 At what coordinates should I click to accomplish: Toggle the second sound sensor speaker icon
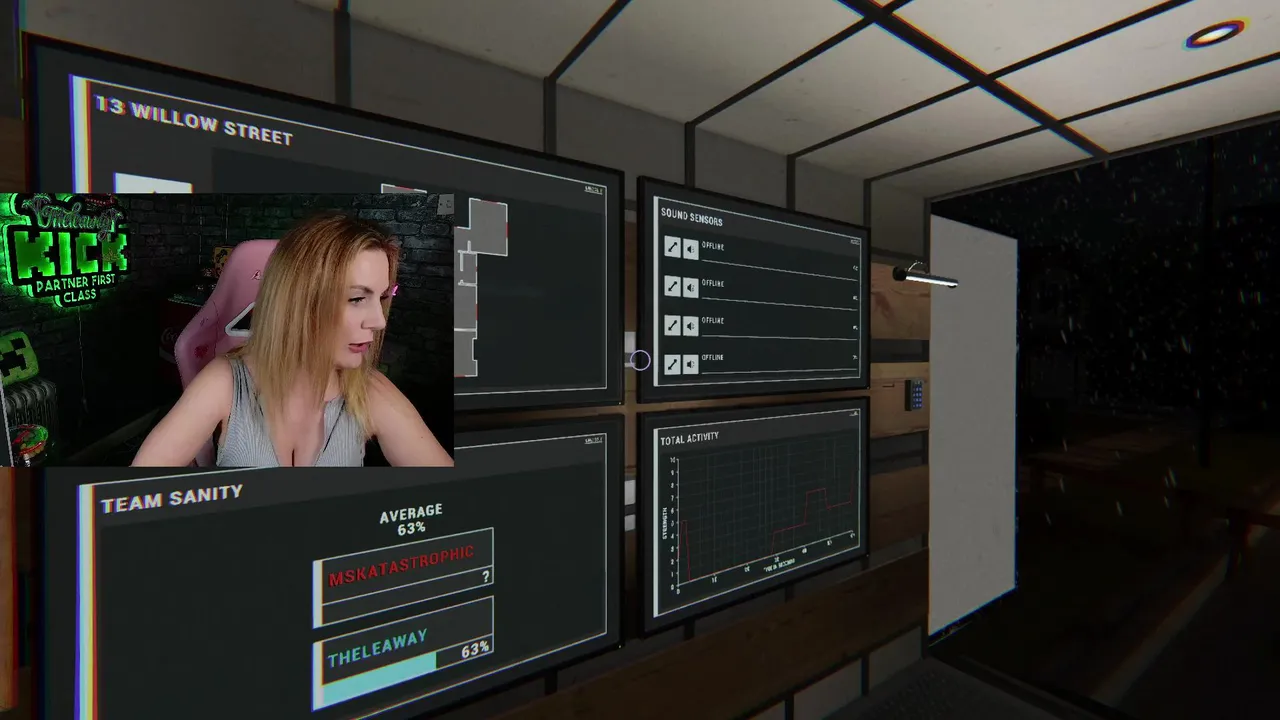click(x=690, y=287)
